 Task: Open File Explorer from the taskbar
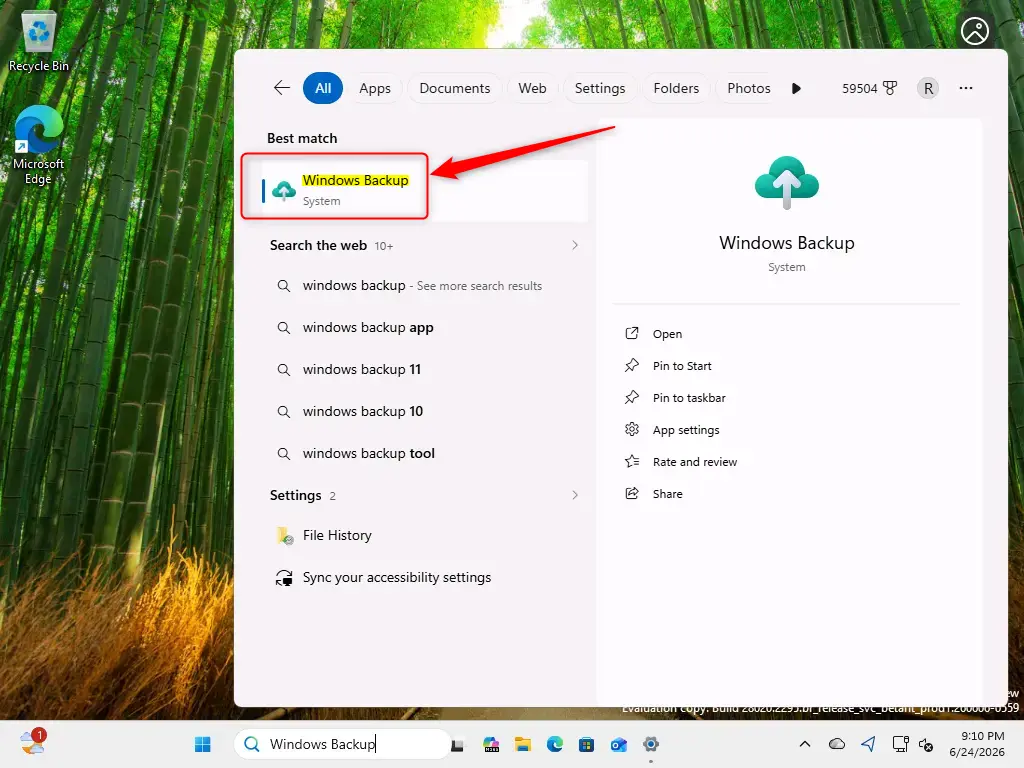point(522,744)
